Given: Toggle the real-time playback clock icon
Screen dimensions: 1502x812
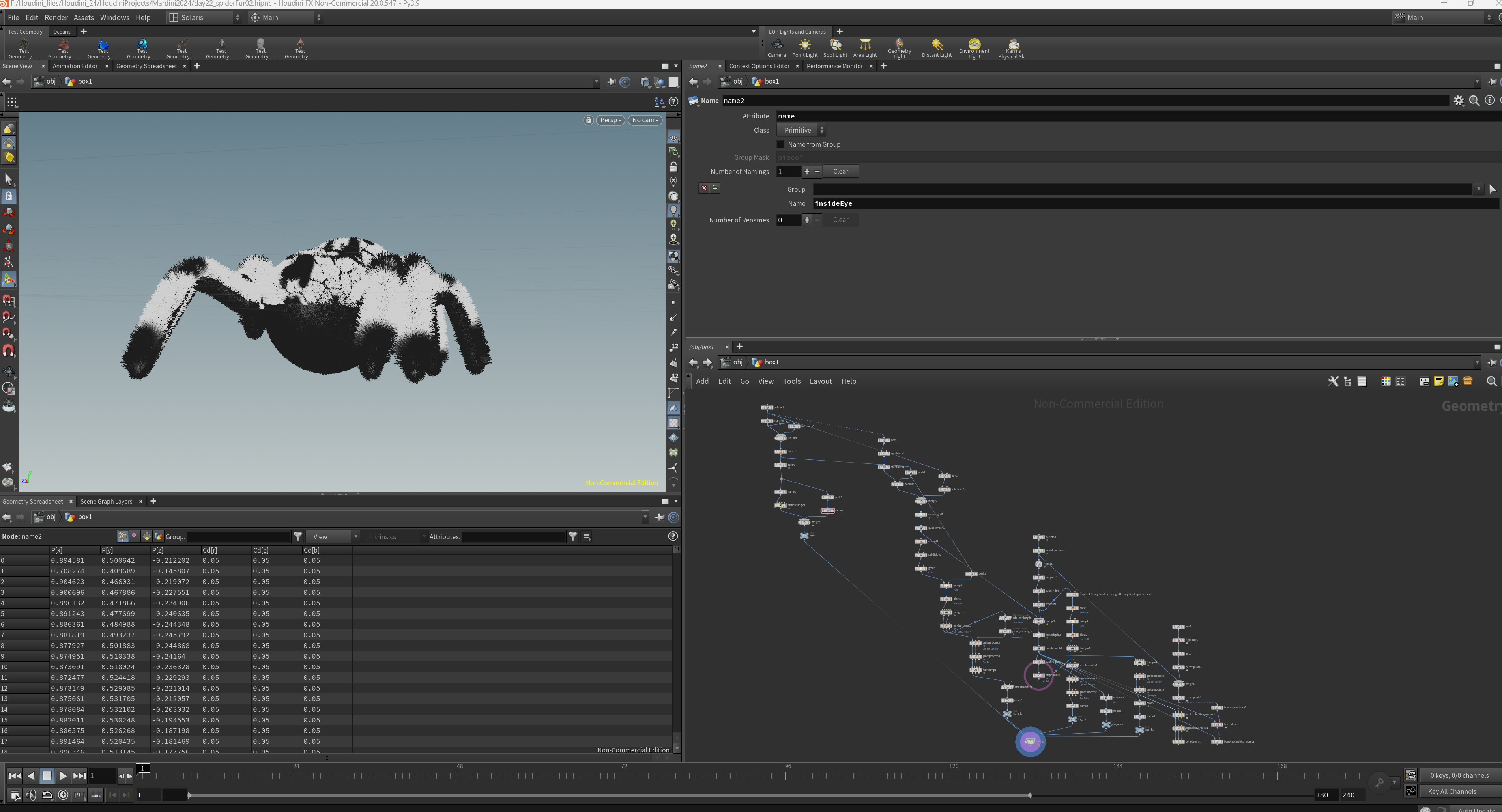Looking at the screenshot, I should (64, 795).
